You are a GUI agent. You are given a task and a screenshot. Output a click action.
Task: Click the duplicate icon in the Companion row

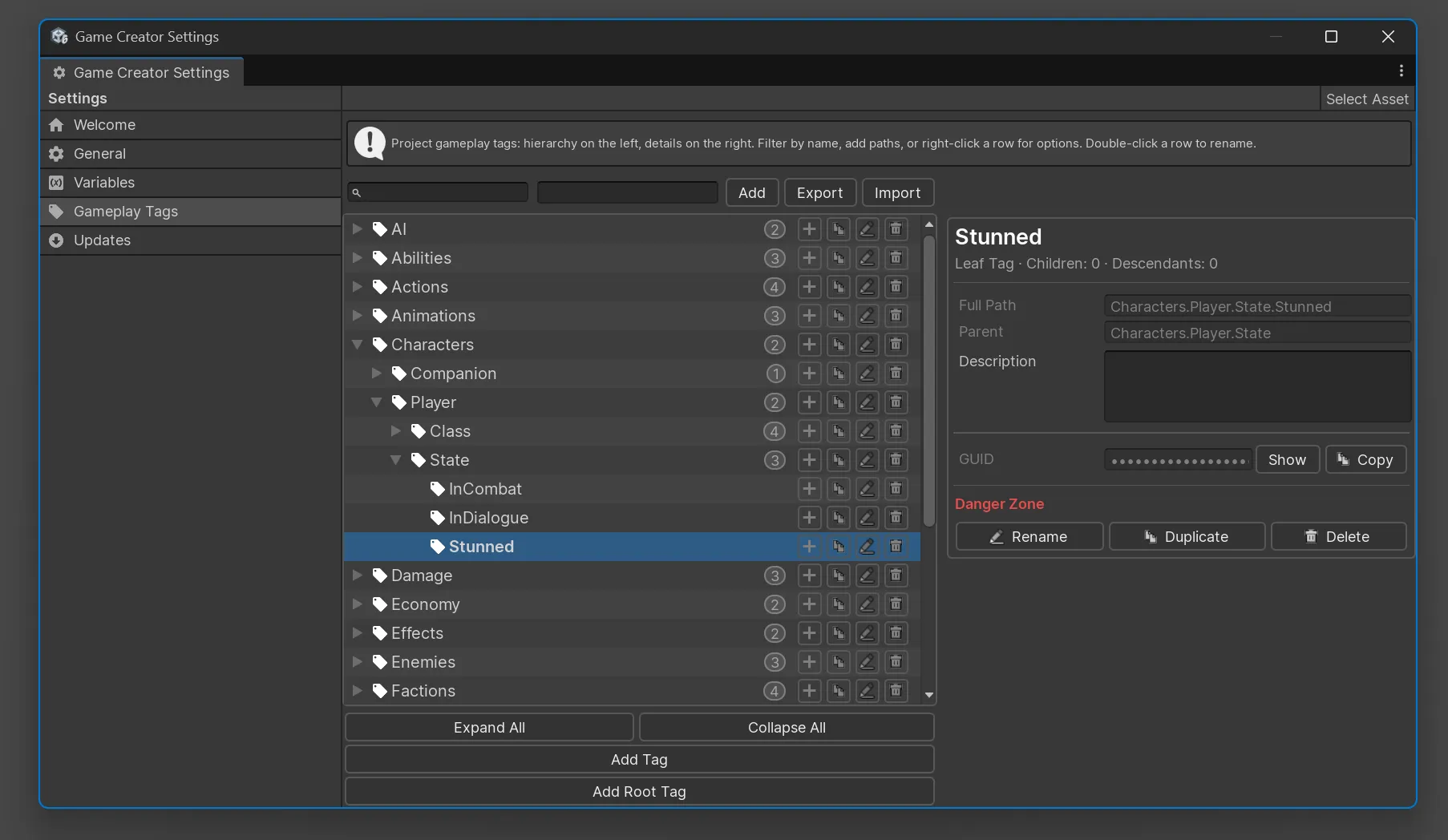(838, 374)
